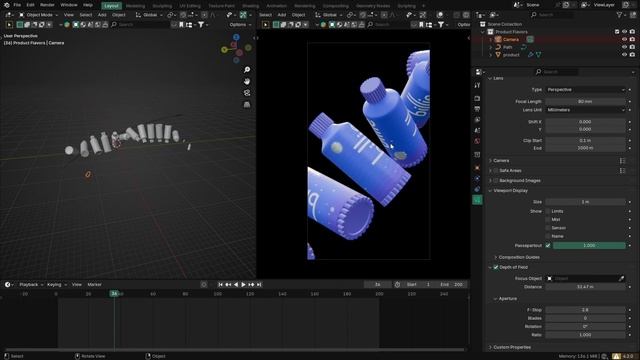Disable the Passepartout checkbox
The image size is (640, 360).
(548, 246)
